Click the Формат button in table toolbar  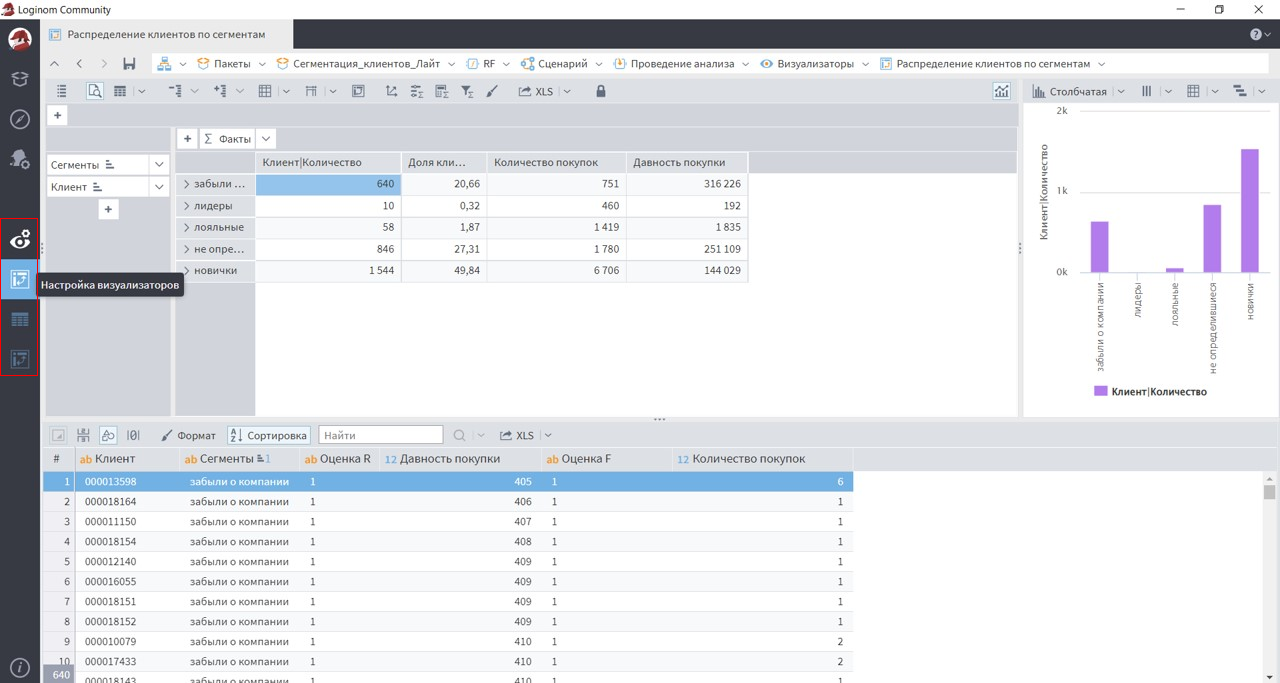[188, 436]
